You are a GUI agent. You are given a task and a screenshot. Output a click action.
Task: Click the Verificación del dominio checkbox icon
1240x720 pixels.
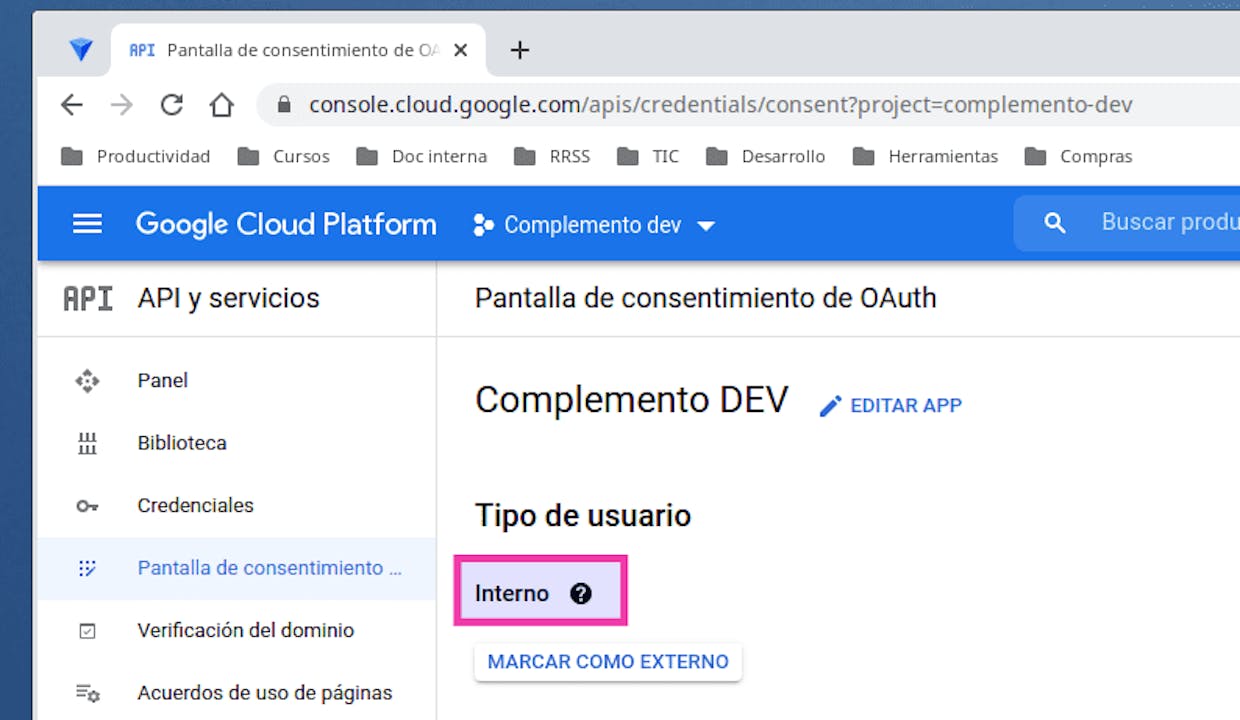click(87, 631)
